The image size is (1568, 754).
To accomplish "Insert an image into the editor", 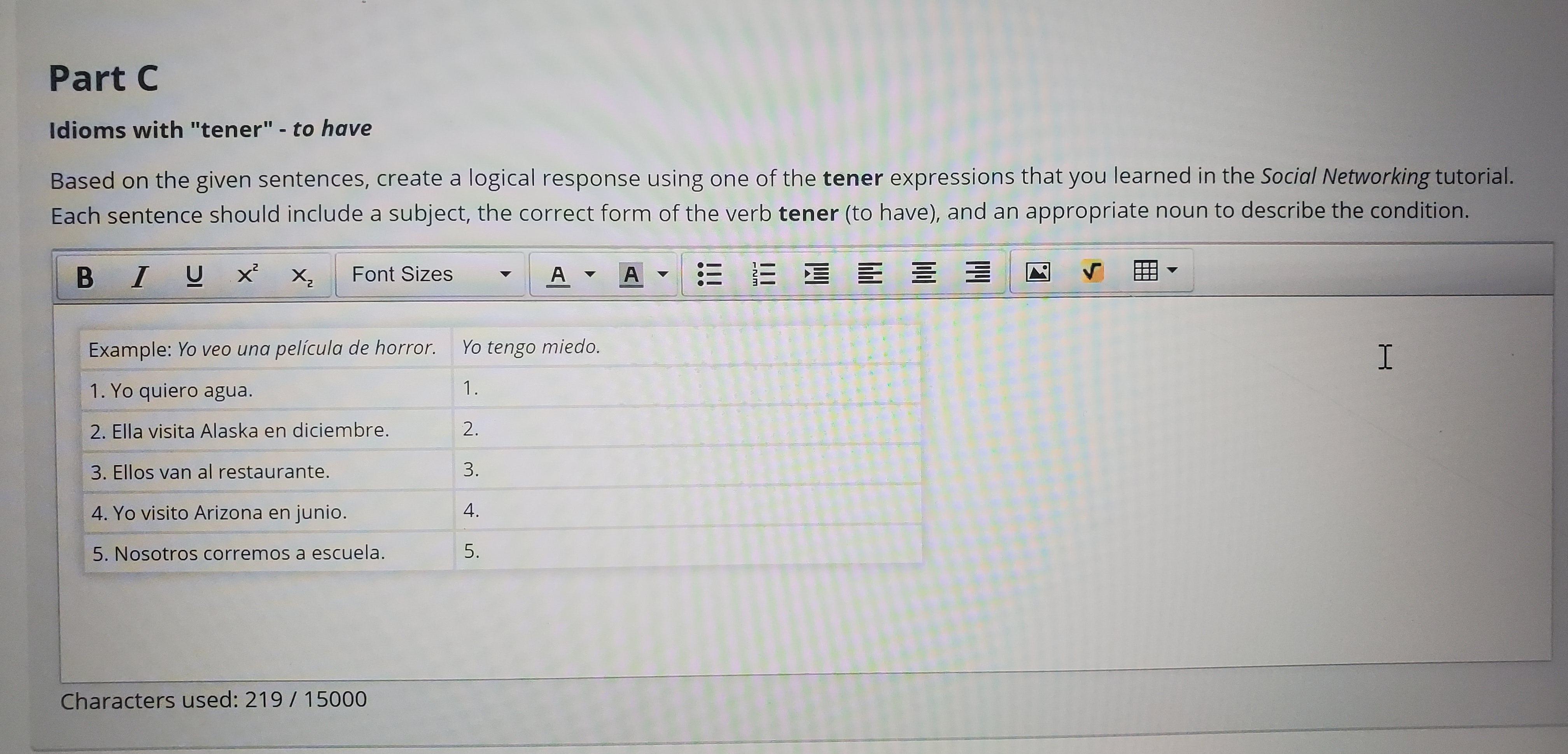I will click(x=1038, y=271).
